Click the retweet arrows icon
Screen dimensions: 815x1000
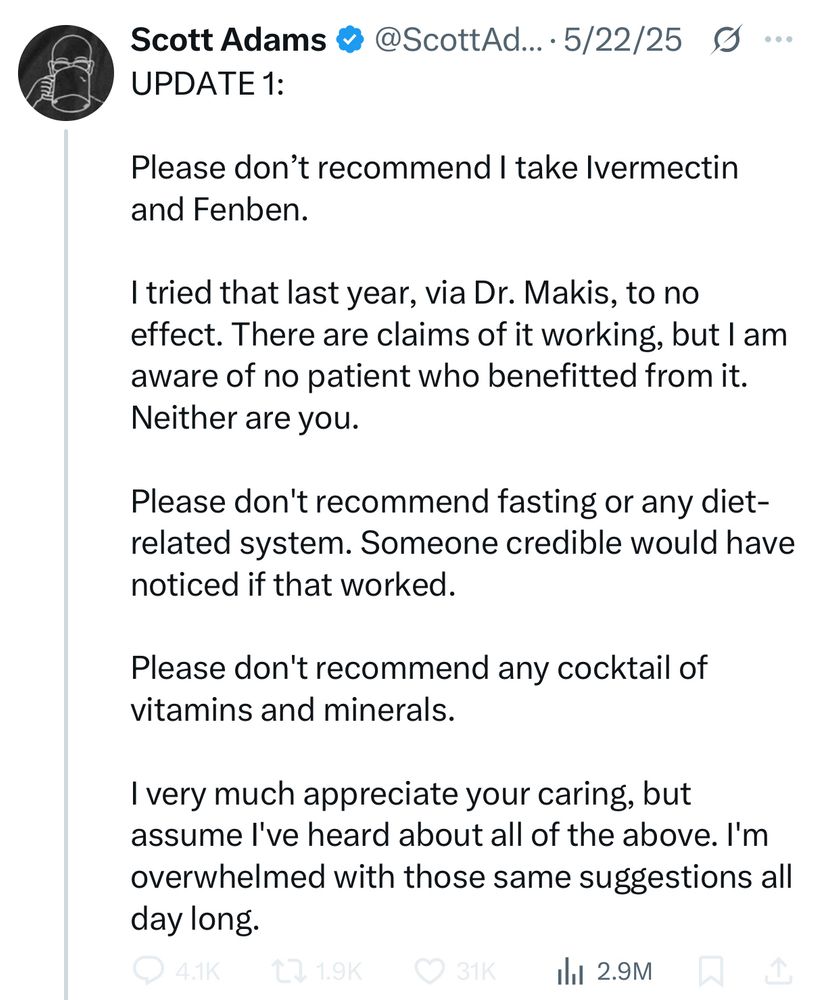point(289,970)
